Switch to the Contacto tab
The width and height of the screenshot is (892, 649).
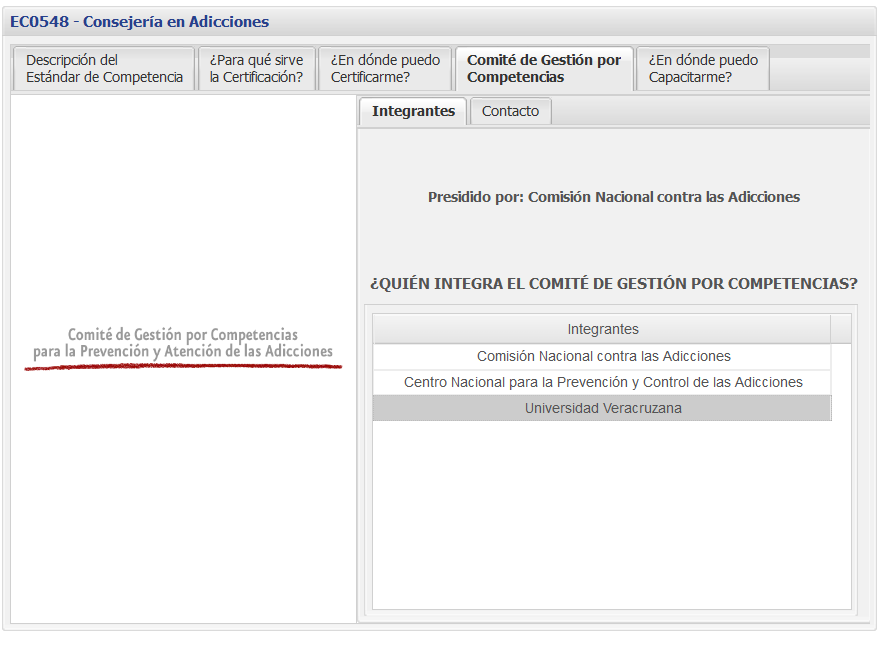pyautogui.click(x=510, y=111)
